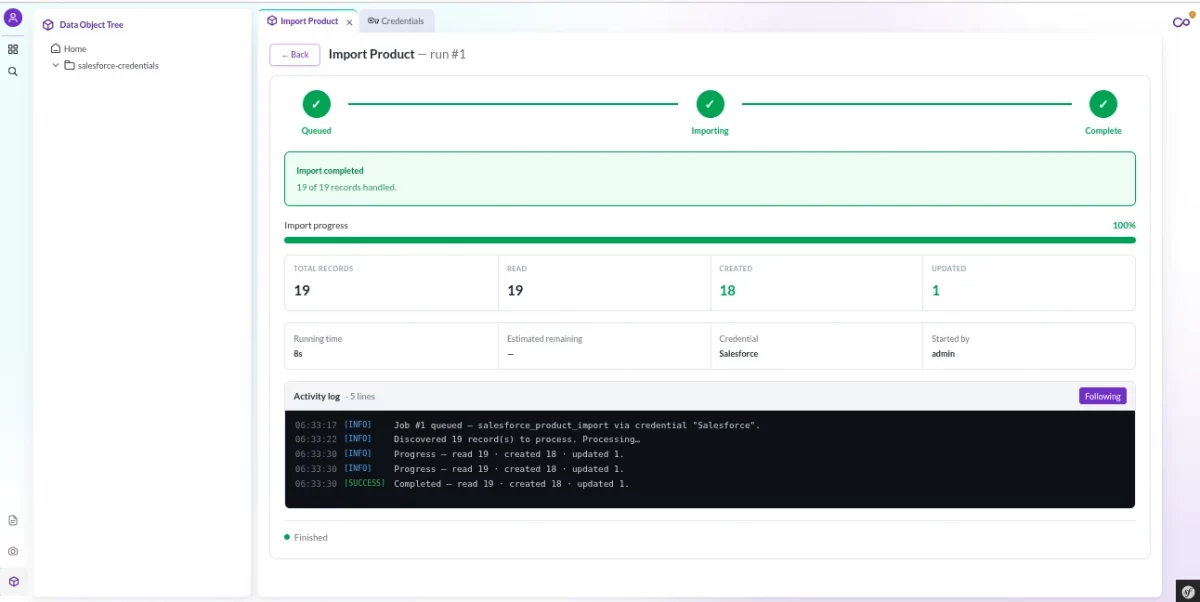Image resolution: width=1200 pixels, height=602 pixels.
Task: Click the Data Object Tree cube icon
Action: coord(48,25)
